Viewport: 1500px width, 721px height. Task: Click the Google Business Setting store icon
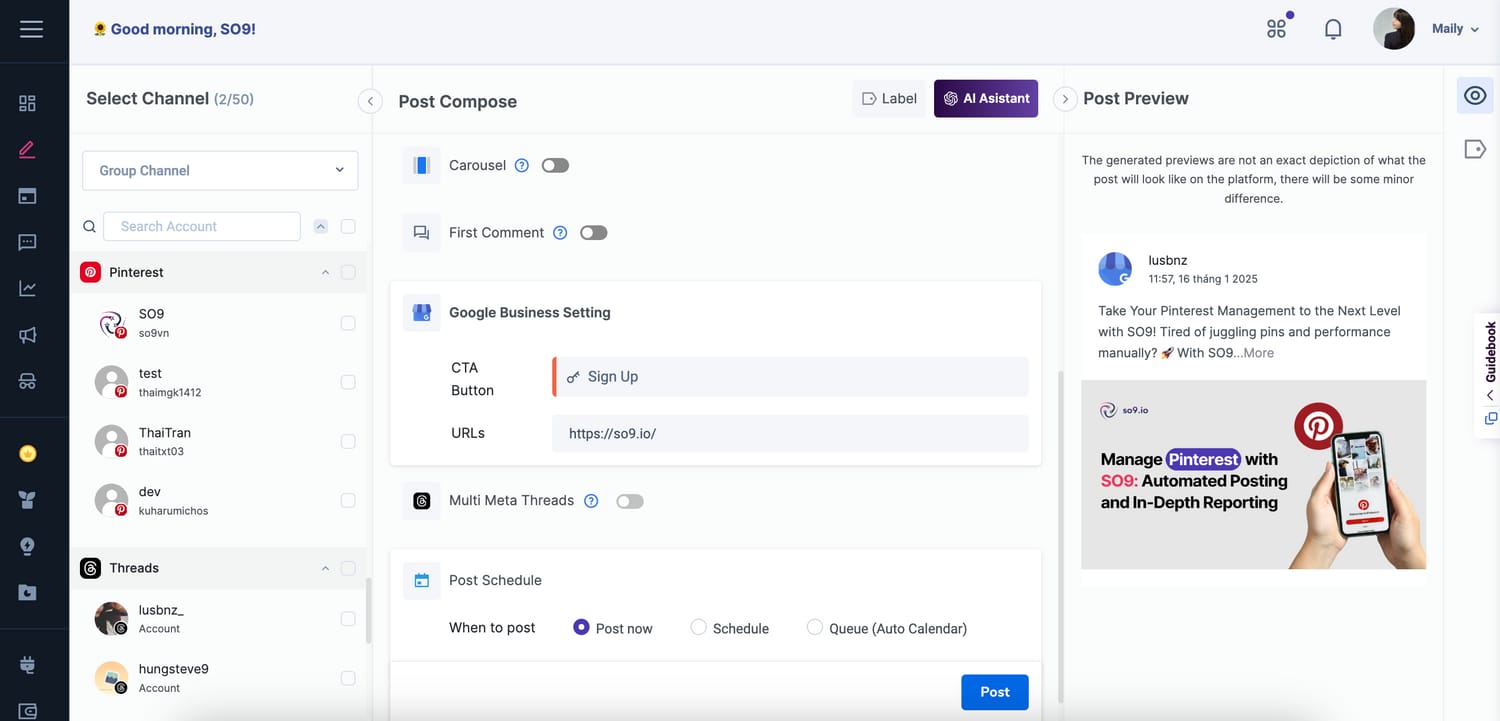point(421,313)
